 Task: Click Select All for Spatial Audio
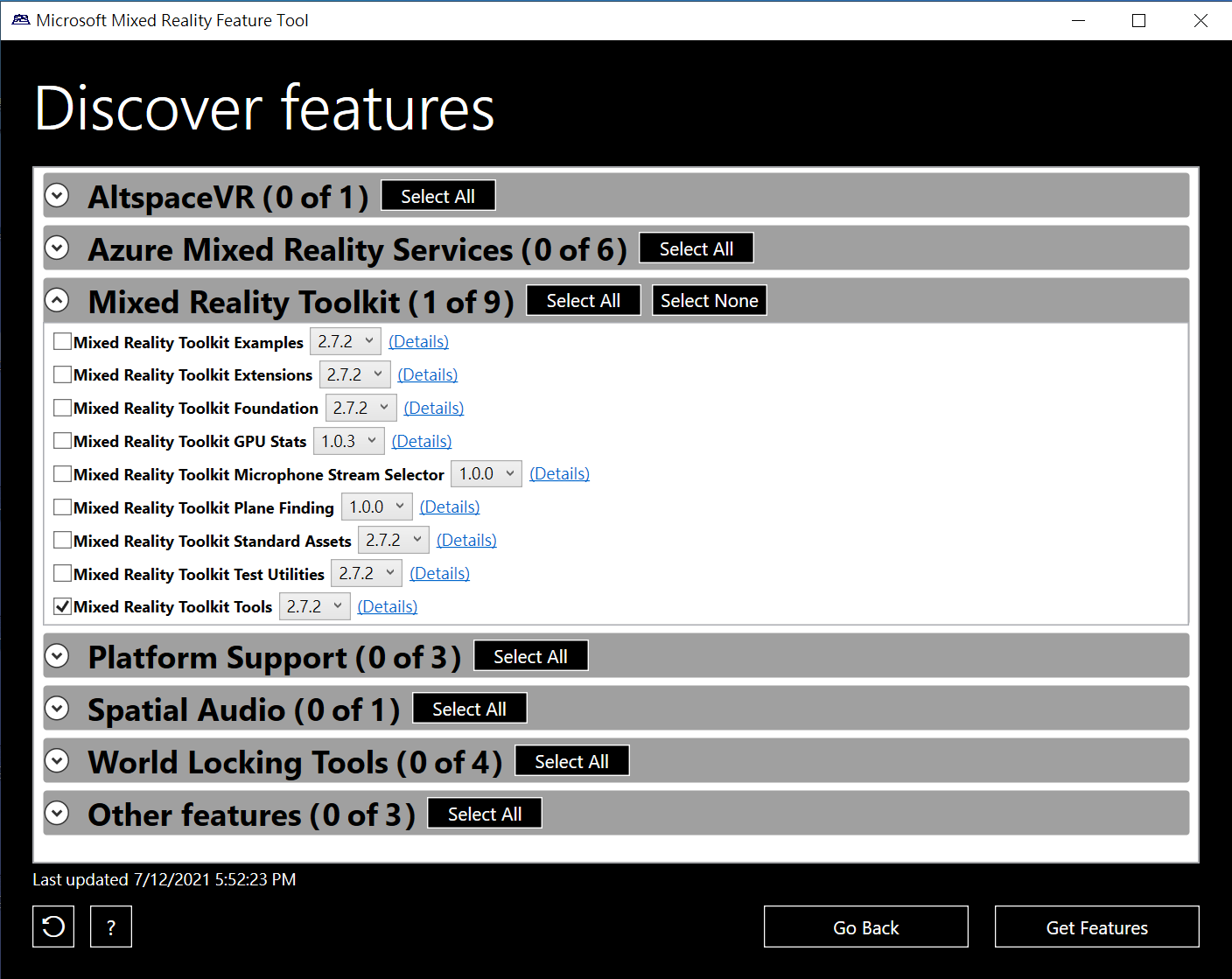[x=470, y=709]
